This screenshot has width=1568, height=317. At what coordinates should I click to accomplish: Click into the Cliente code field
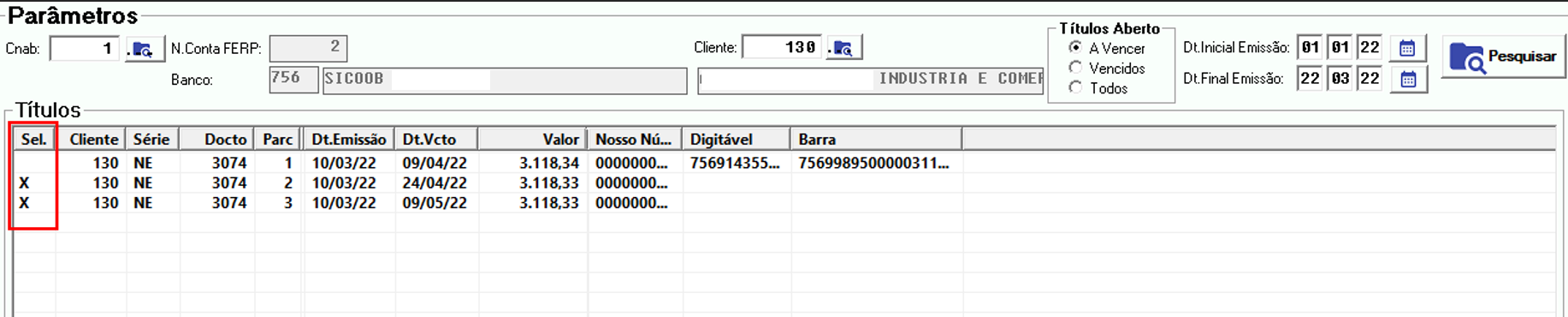[782, 47]
